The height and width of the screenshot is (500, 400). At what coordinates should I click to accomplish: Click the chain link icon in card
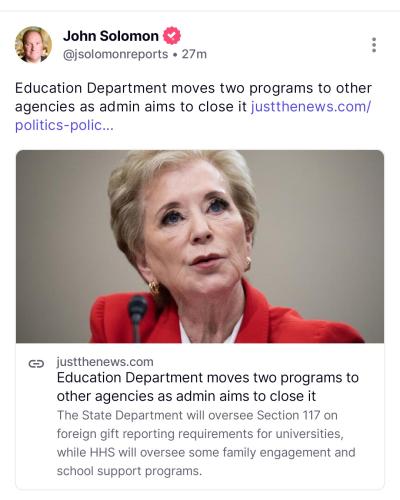[36, 363]
